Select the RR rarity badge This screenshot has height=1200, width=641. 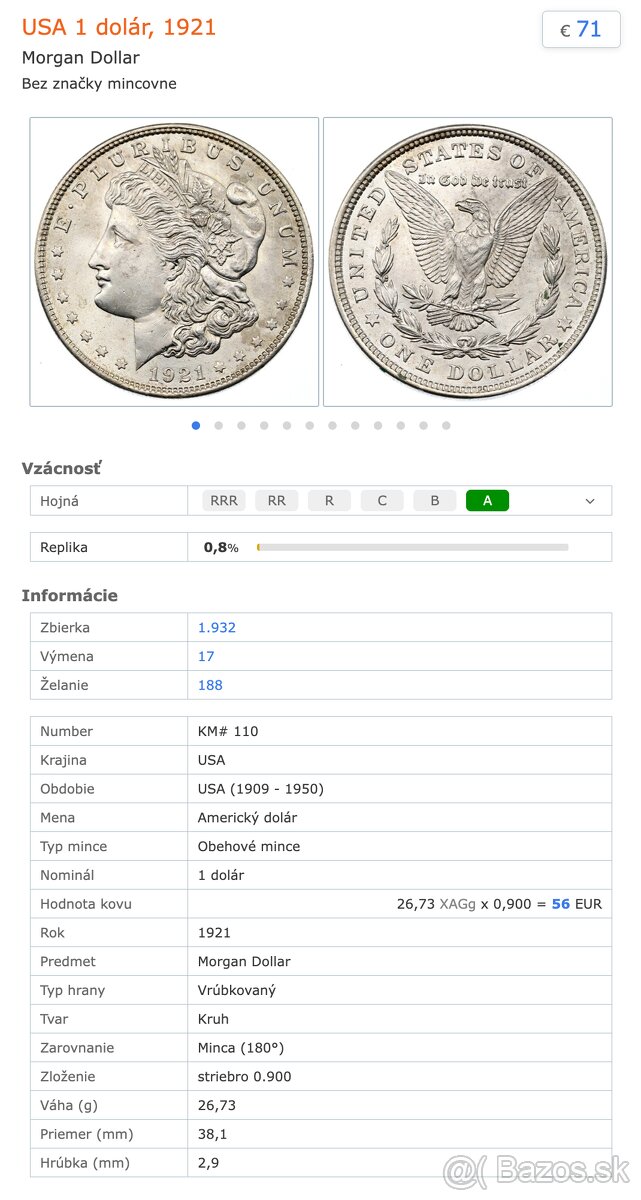click(x=277, y=501)
